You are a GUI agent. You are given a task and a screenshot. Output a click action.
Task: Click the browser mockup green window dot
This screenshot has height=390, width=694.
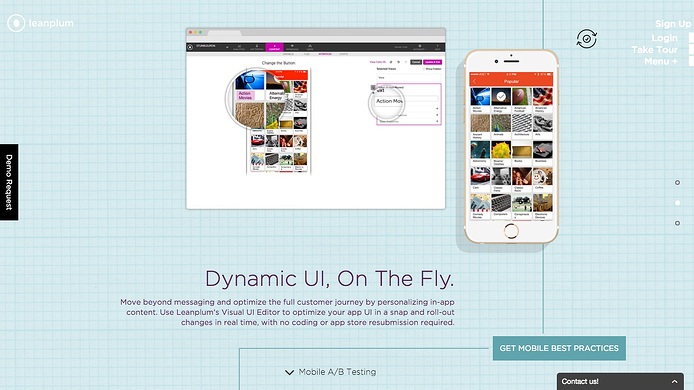[200, 32]
